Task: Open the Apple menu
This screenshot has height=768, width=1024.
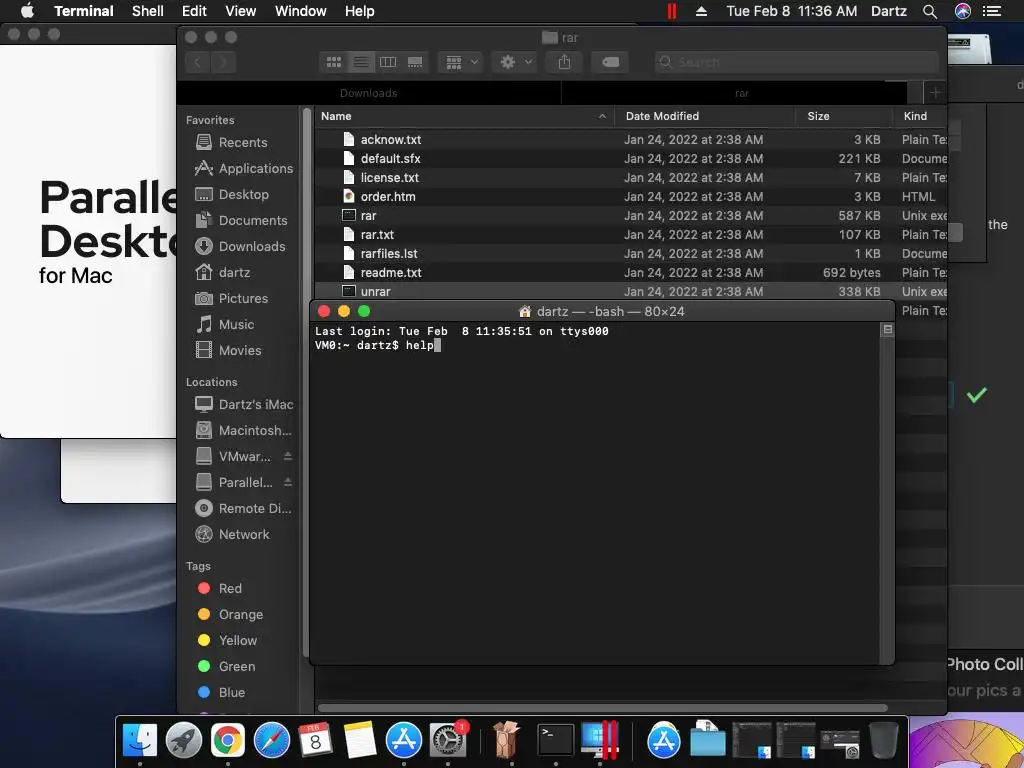Action: click(27, 11)
